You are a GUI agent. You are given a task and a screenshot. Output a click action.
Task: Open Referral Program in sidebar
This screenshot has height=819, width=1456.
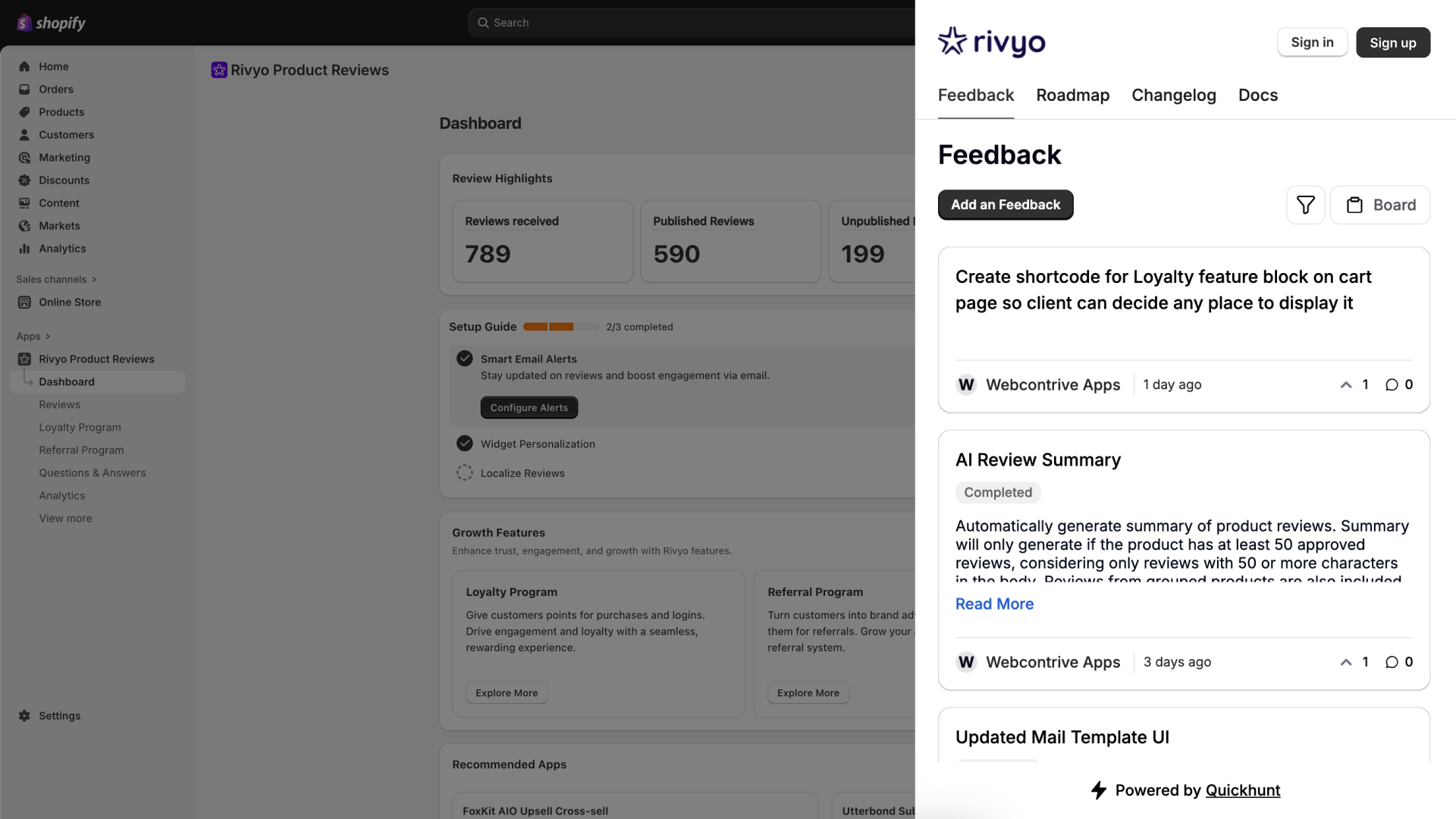pyautogui.click(x=81, y=450)
